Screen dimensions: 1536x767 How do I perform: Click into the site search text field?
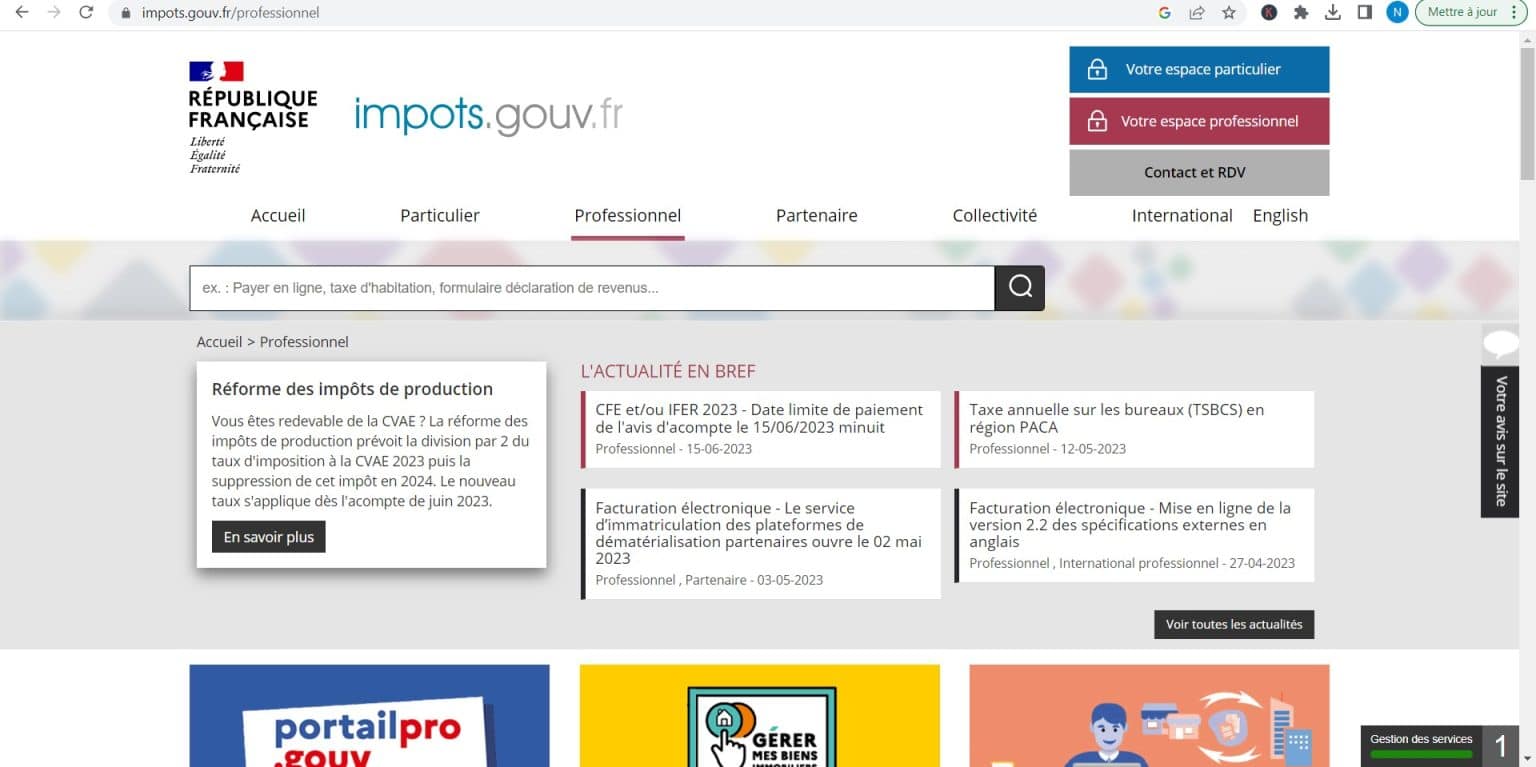coord(591,288)
